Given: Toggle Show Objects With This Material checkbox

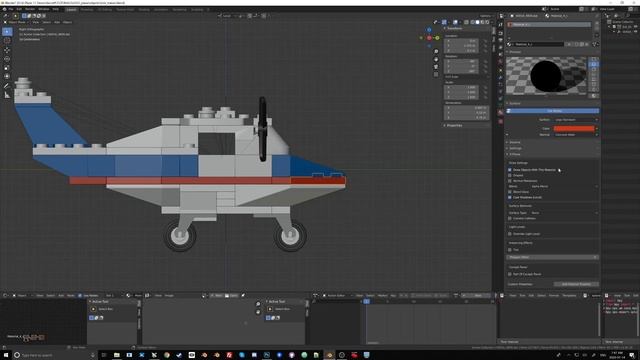Looking at the screenshot, I should [x=510, y=170].
